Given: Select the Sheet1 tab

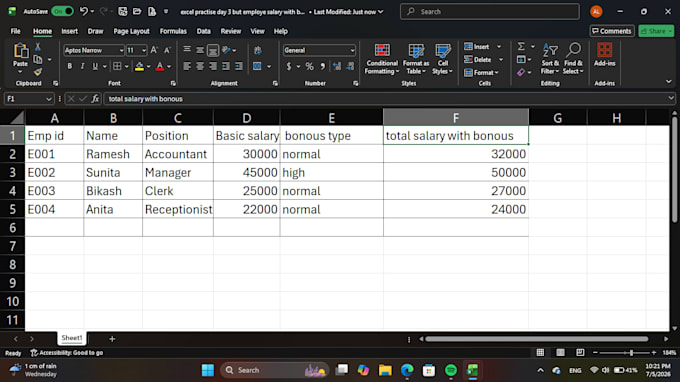Looking at the screenshot, I should [72, 338].
